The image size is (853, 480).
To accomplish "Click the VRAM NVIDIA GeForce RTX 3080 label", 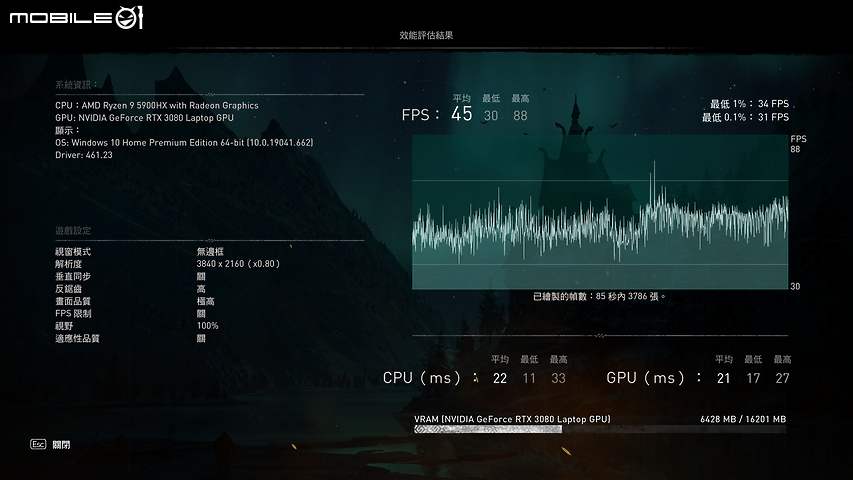I will point(512,419).
